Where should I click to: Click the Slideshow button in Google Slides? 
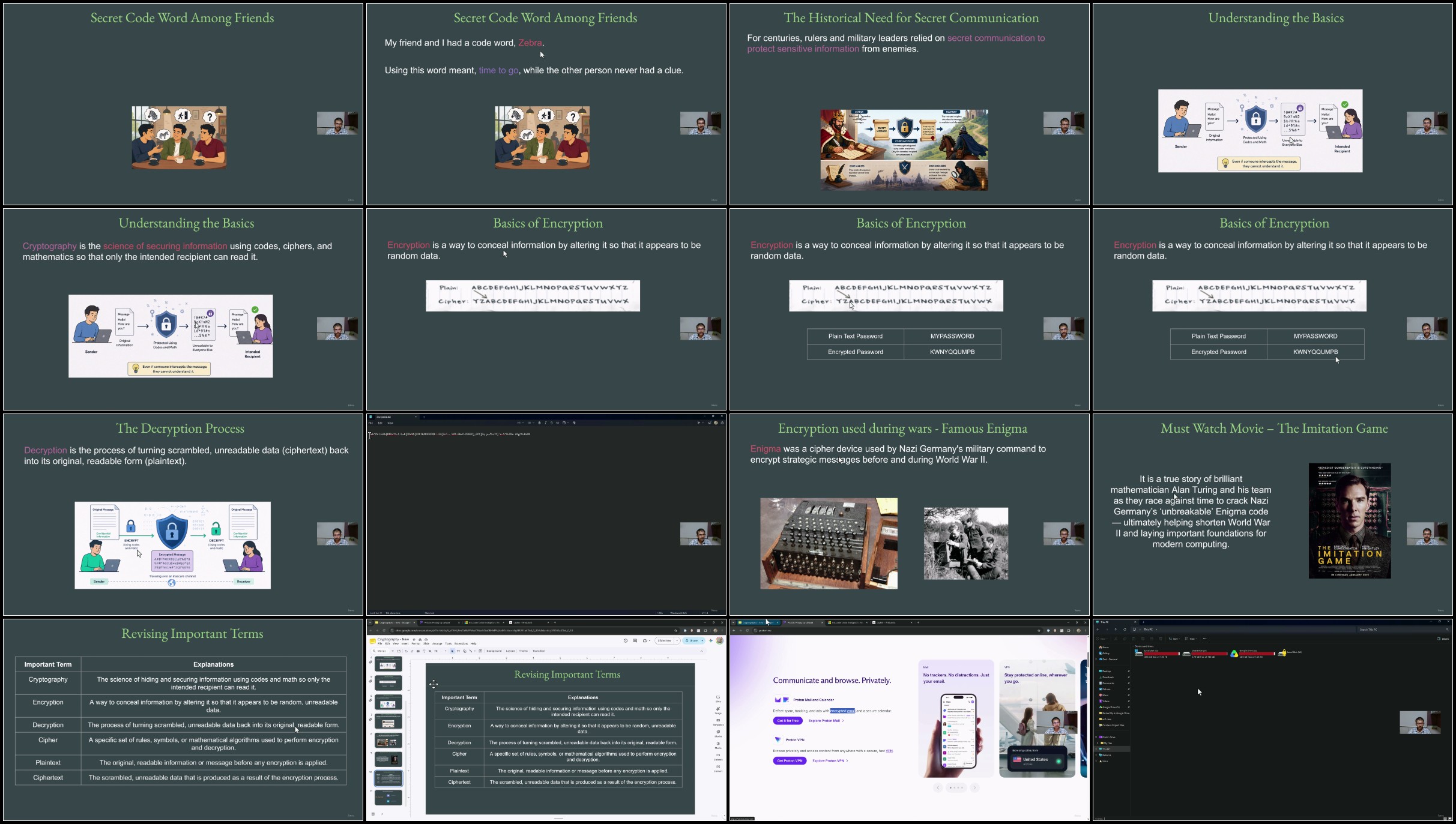tap(664, 640)
